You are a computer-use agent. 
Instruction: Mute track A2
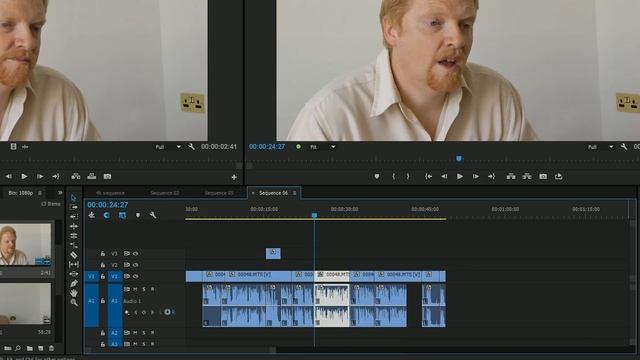pos(136,333)
